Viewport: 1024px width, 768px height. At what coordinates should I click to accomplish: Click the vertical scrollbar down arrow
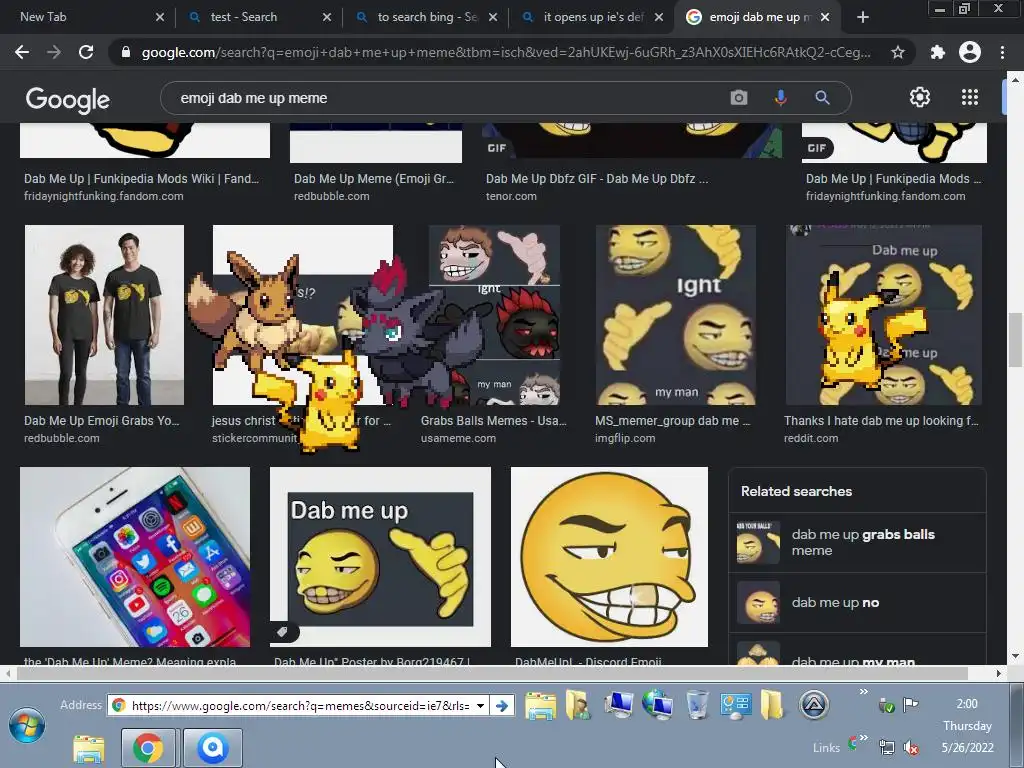[1015, 656]
